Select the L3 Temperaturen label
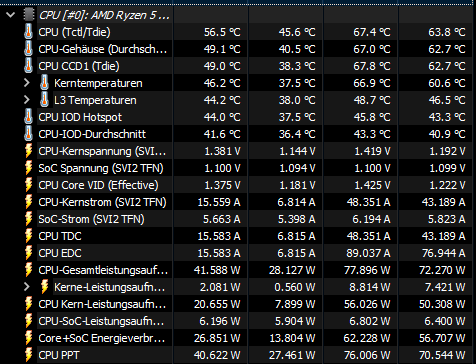The height and width of the screenshot is (364, 476). [95, 100]
